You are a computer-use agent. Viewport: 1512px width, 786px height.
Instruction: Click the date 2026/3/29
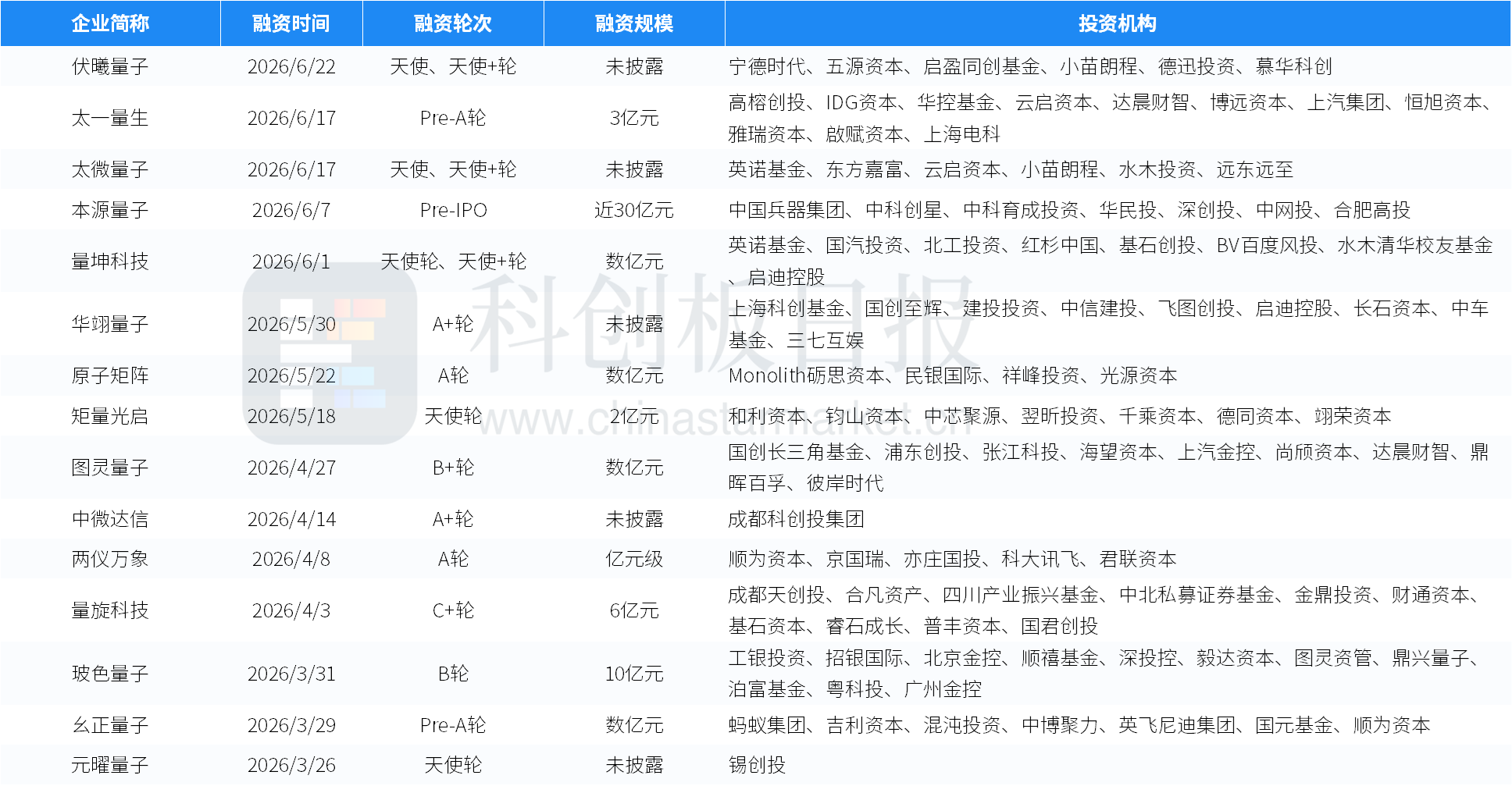click(x=291, y=725)
